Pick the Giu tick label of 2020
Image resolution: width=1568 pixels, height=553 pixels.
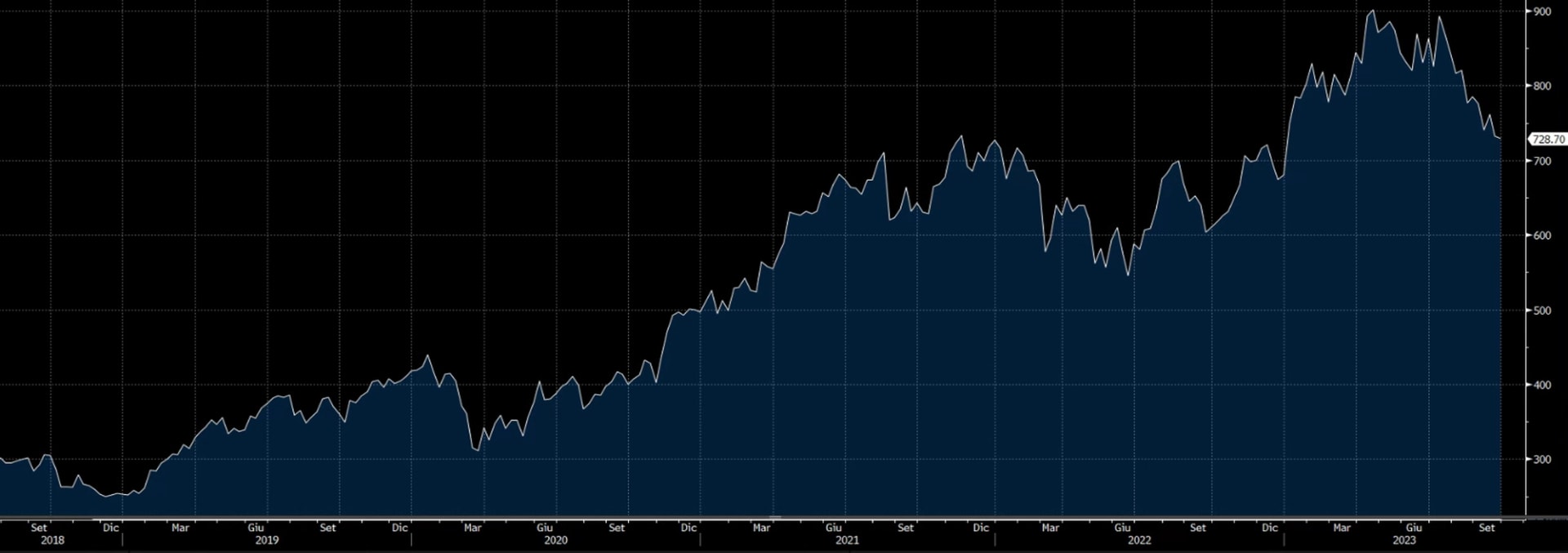(545, 528)
